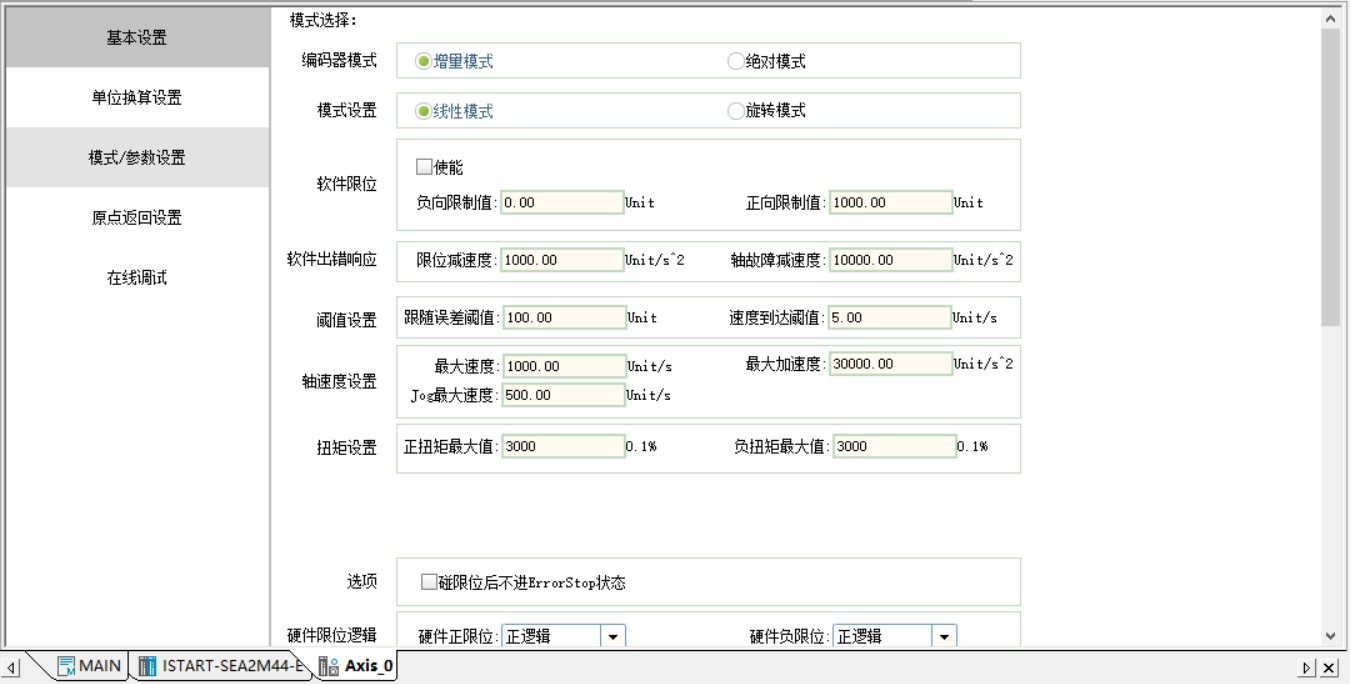This screenshot has width=1350, height=684.
Task: Open 在线调试 section
Action: 137,278
